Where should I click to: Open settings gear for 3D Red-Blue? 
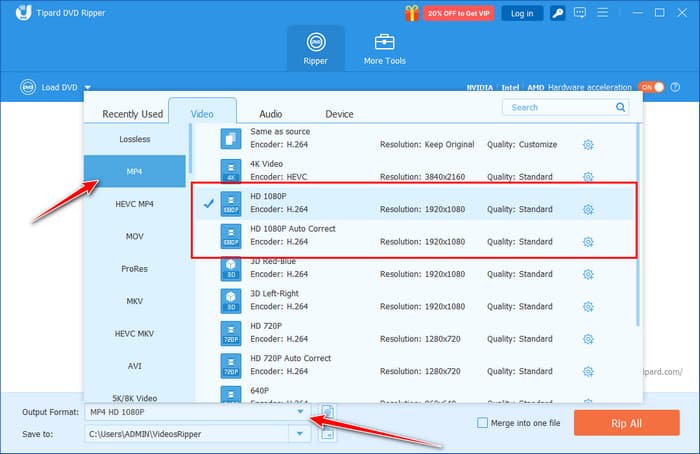588,274
